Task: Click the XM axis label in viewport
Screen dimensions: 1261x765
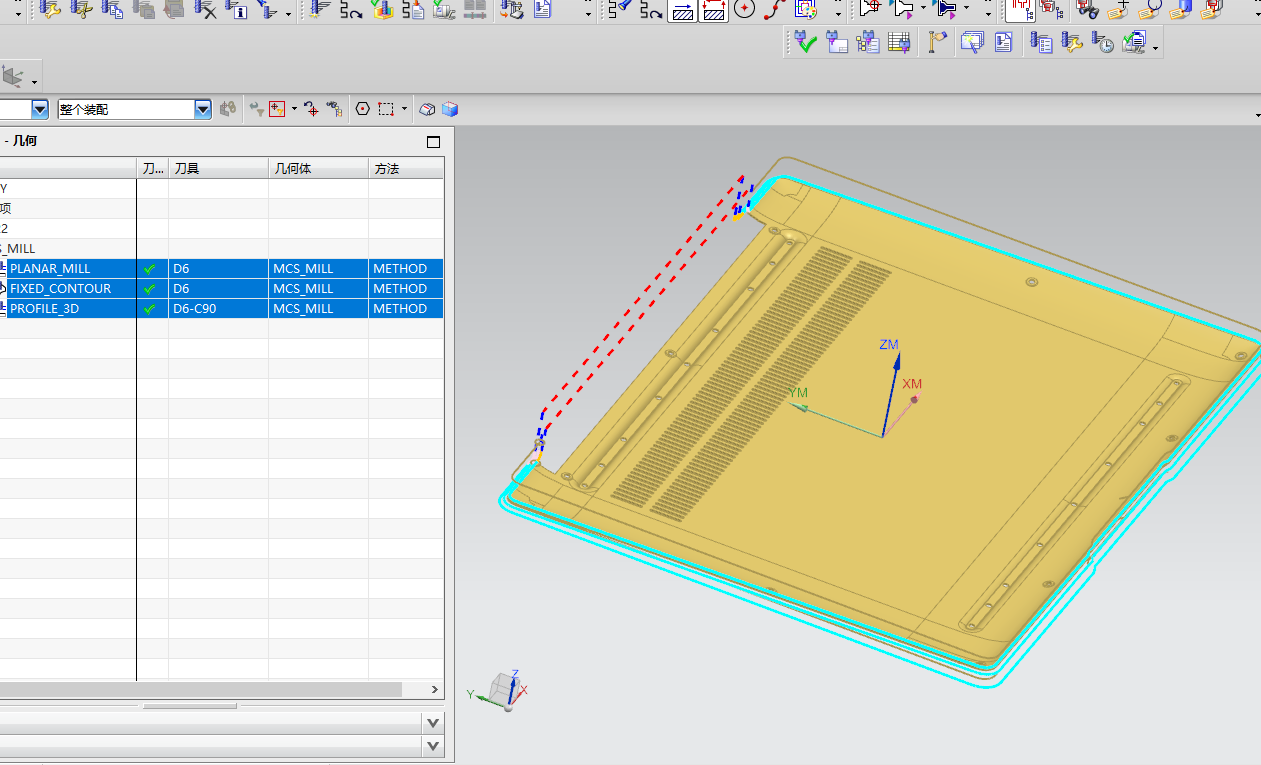Action: click(912, 384)
